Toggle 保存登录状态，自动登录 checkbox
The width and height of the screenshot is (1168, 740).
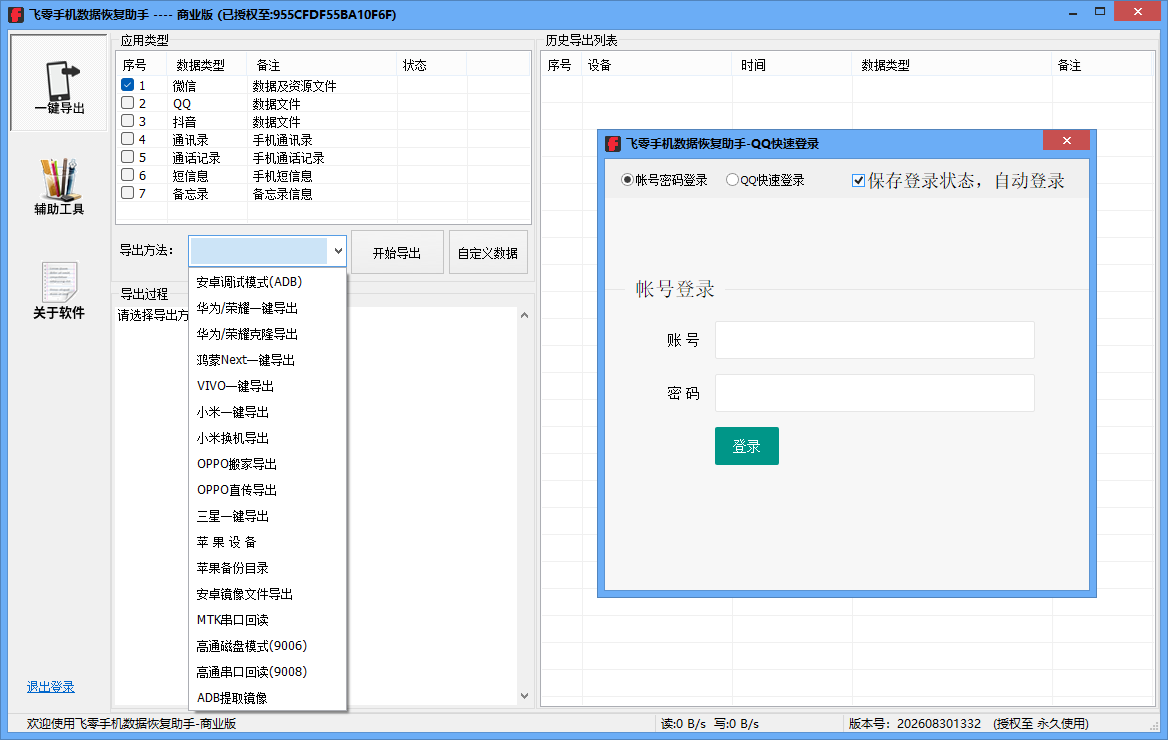[858, 180]
